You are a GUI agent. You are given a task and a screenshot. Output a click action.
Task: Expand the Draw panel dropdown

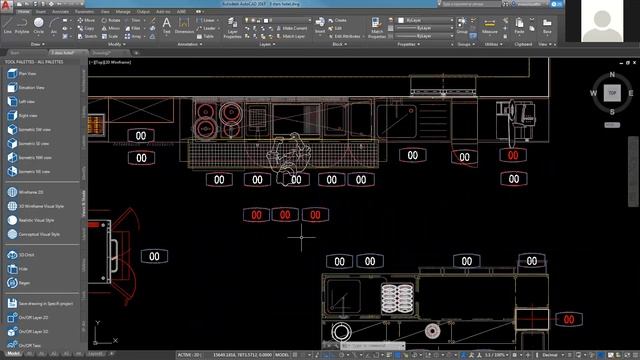pos(38,44)
